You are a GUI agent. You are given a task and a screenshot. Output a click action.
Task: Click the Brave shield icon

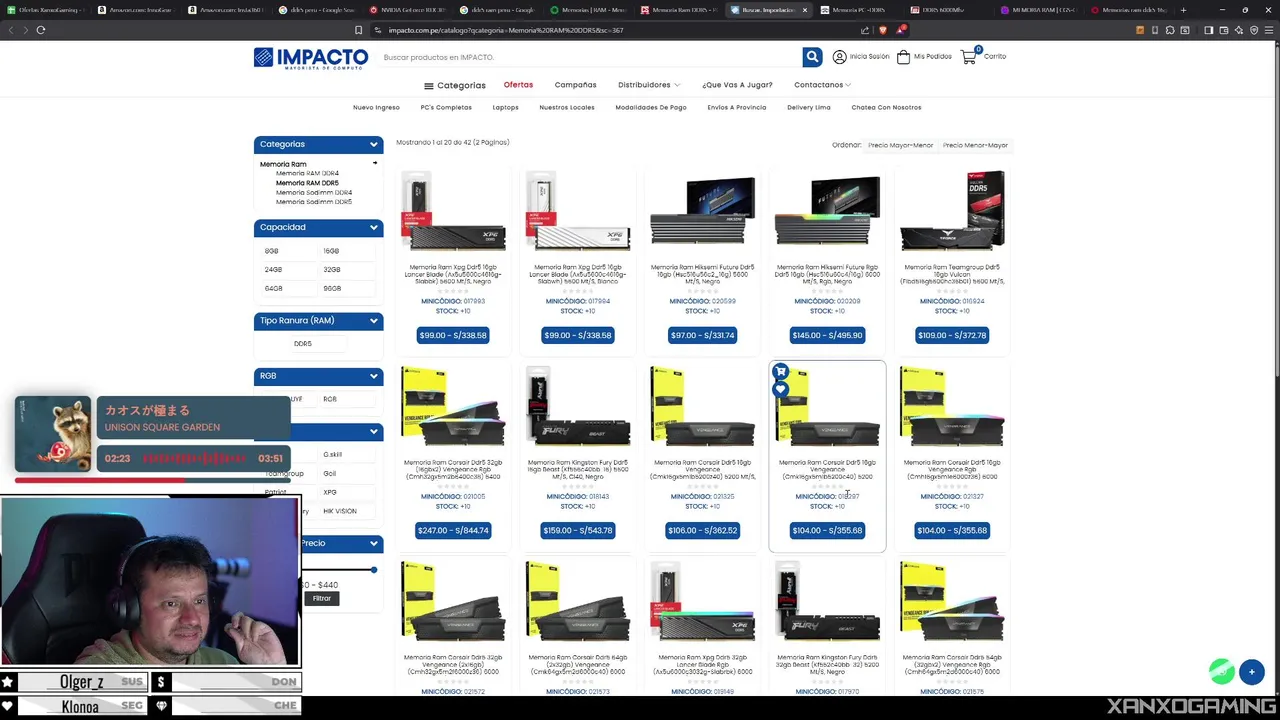coord(882,30)
